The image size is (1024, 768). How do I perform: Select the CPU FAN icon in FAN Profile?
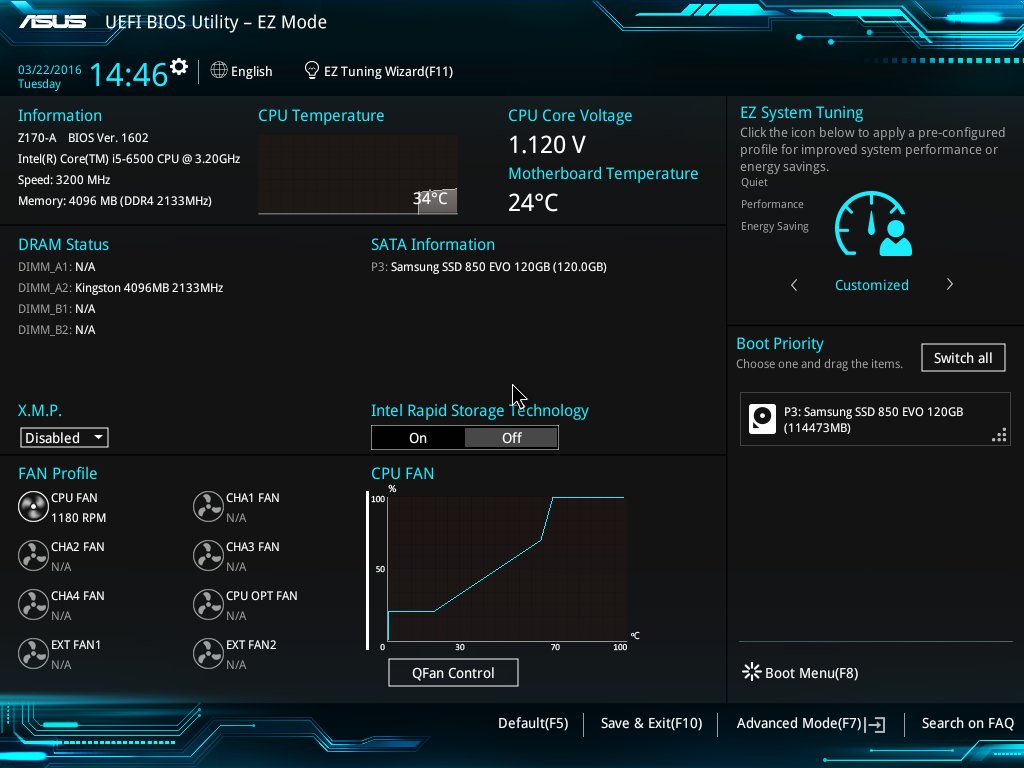point(33,507)
